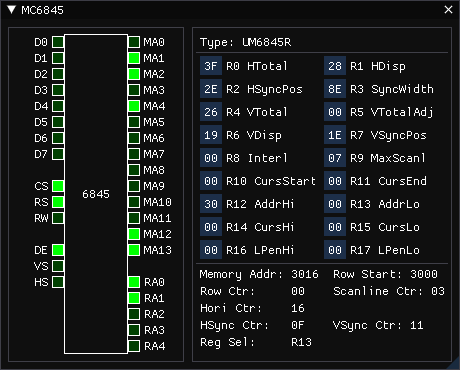Screen dimensions: 460x370
Task: Edit the R6 VDisp value field 19
Action: coord(211,135)
